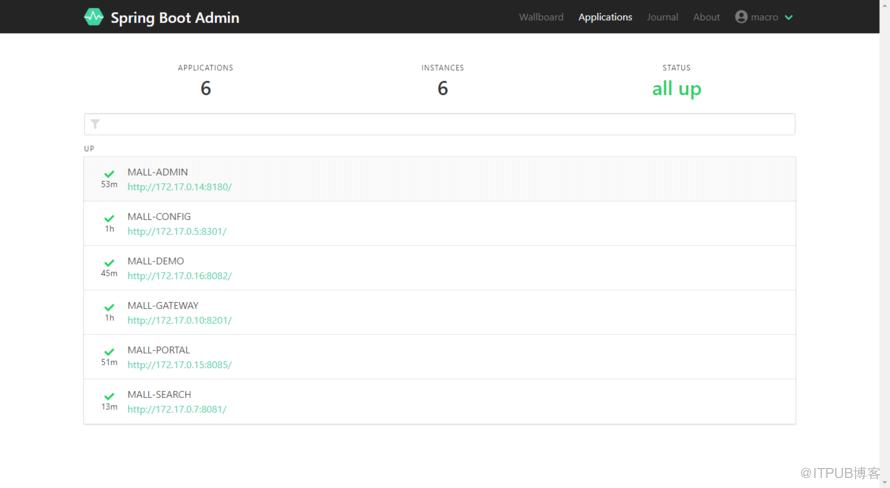890x488 pixels.
Task: Click the 13m uptime of MALL-SEARCH
Action: point(109,407)
